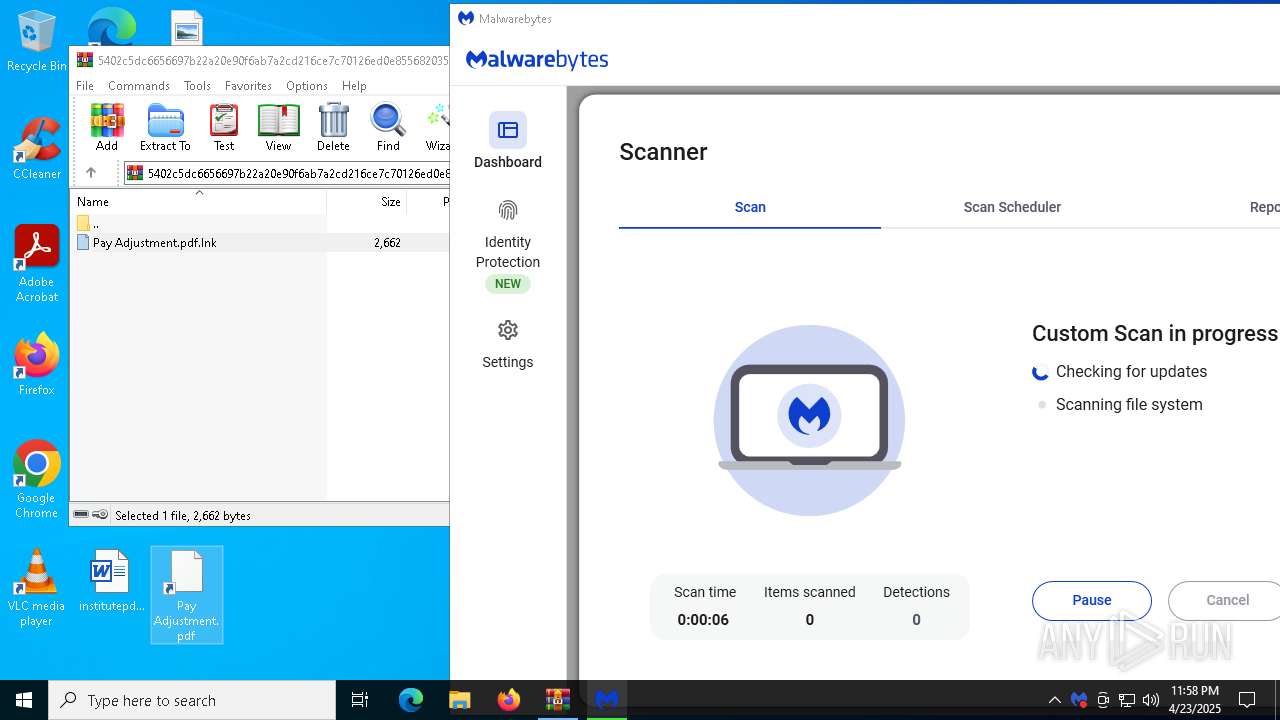Sort files by Size column in WinRAR
Viewport: 1280px width, 720px height.
tap(367, 201)
